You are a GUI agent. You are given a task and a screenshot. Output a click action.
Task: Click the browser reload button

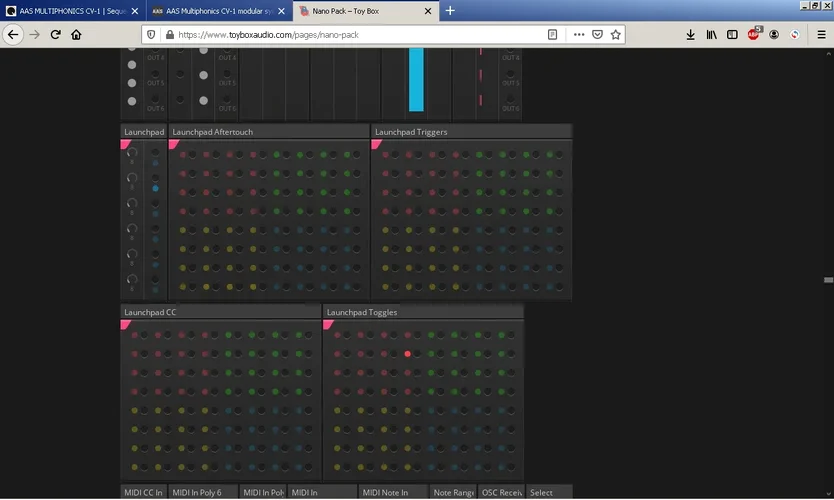coord(56,34)
